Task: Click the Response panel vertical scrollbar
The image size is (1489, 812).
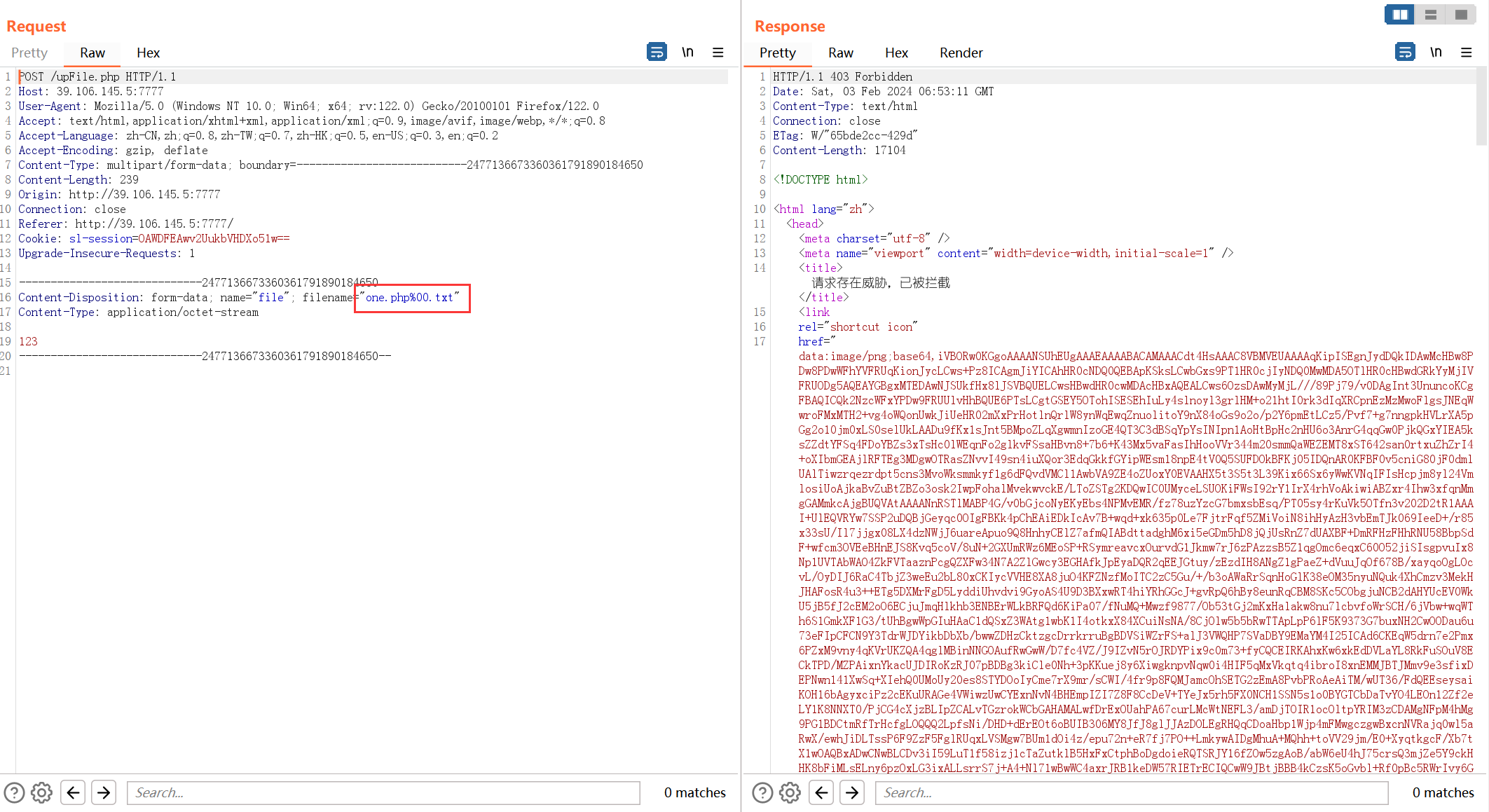Action: tap(1481, 105)
